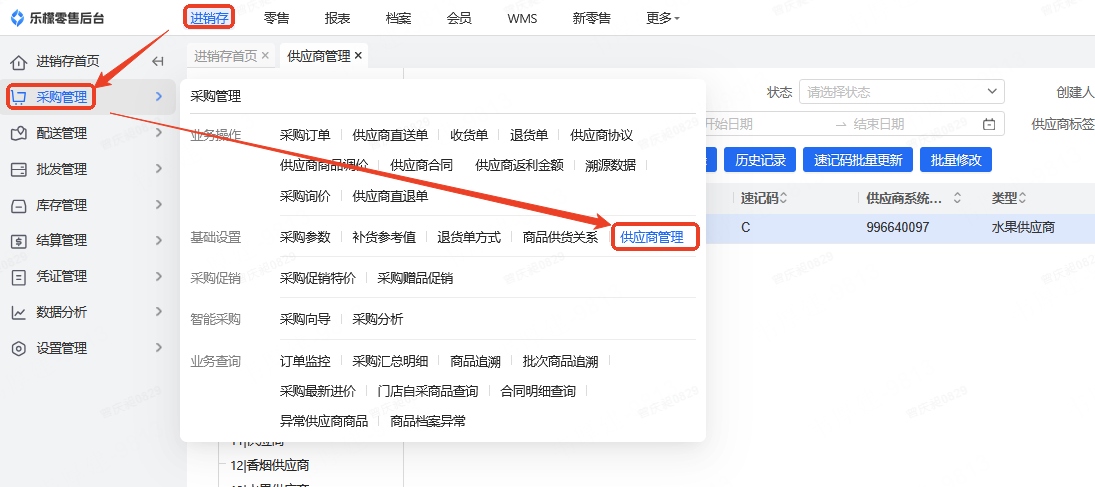
Task: Open 补货参考值 link
Action: (x=384, y=238)
